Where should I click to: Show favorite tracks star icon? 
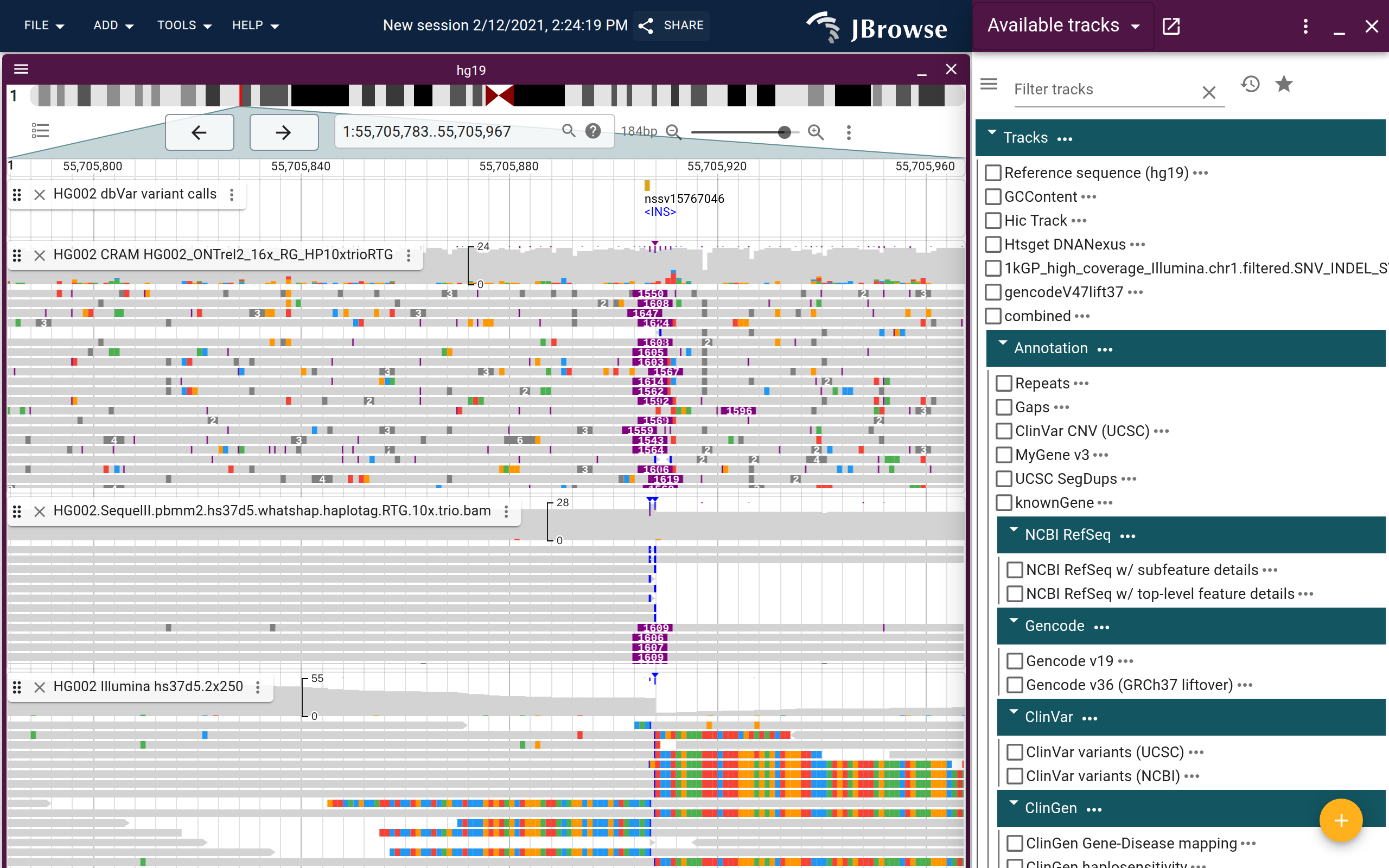(x=1283, y=84)
